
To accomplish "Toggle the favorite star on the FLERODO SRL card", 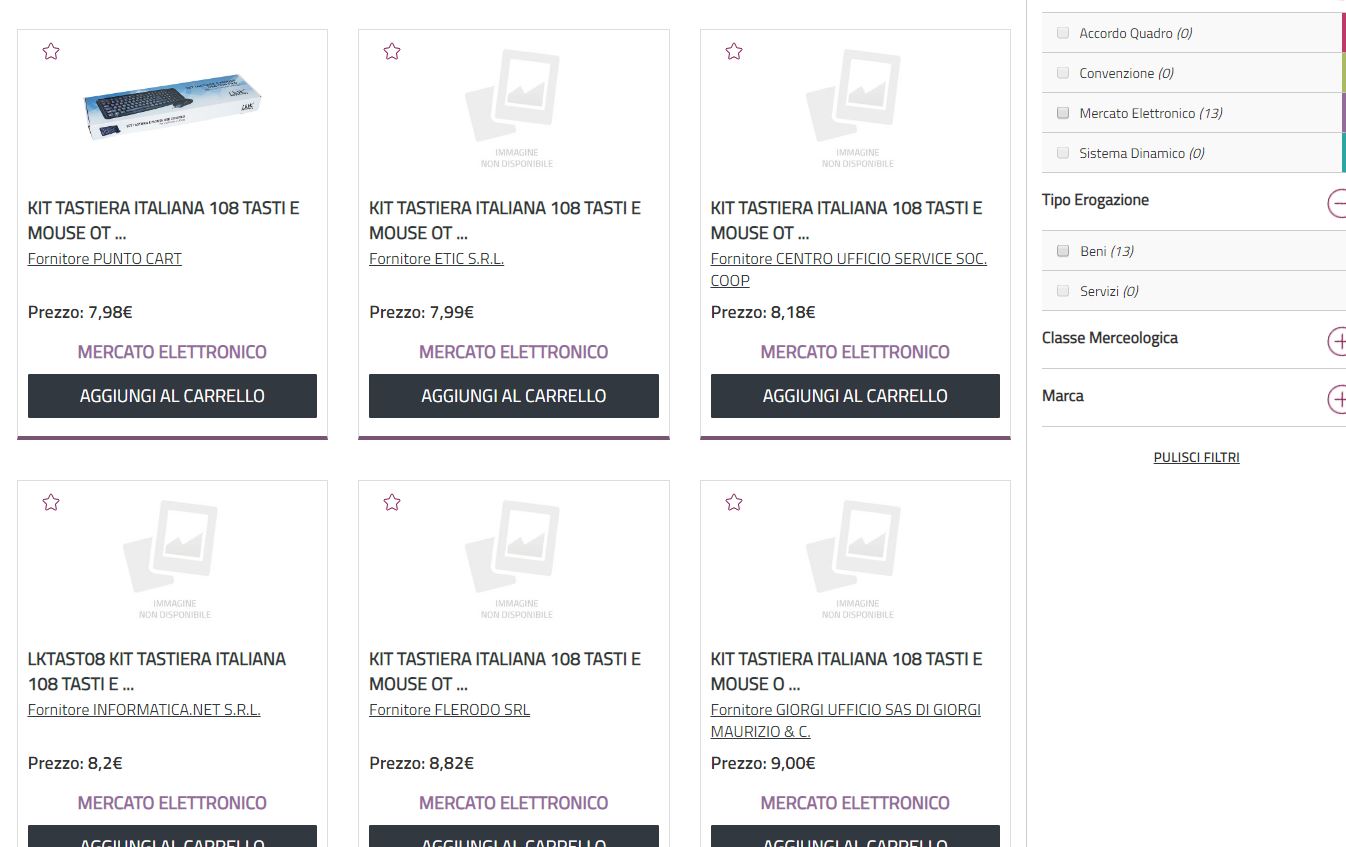I will 392,502.
